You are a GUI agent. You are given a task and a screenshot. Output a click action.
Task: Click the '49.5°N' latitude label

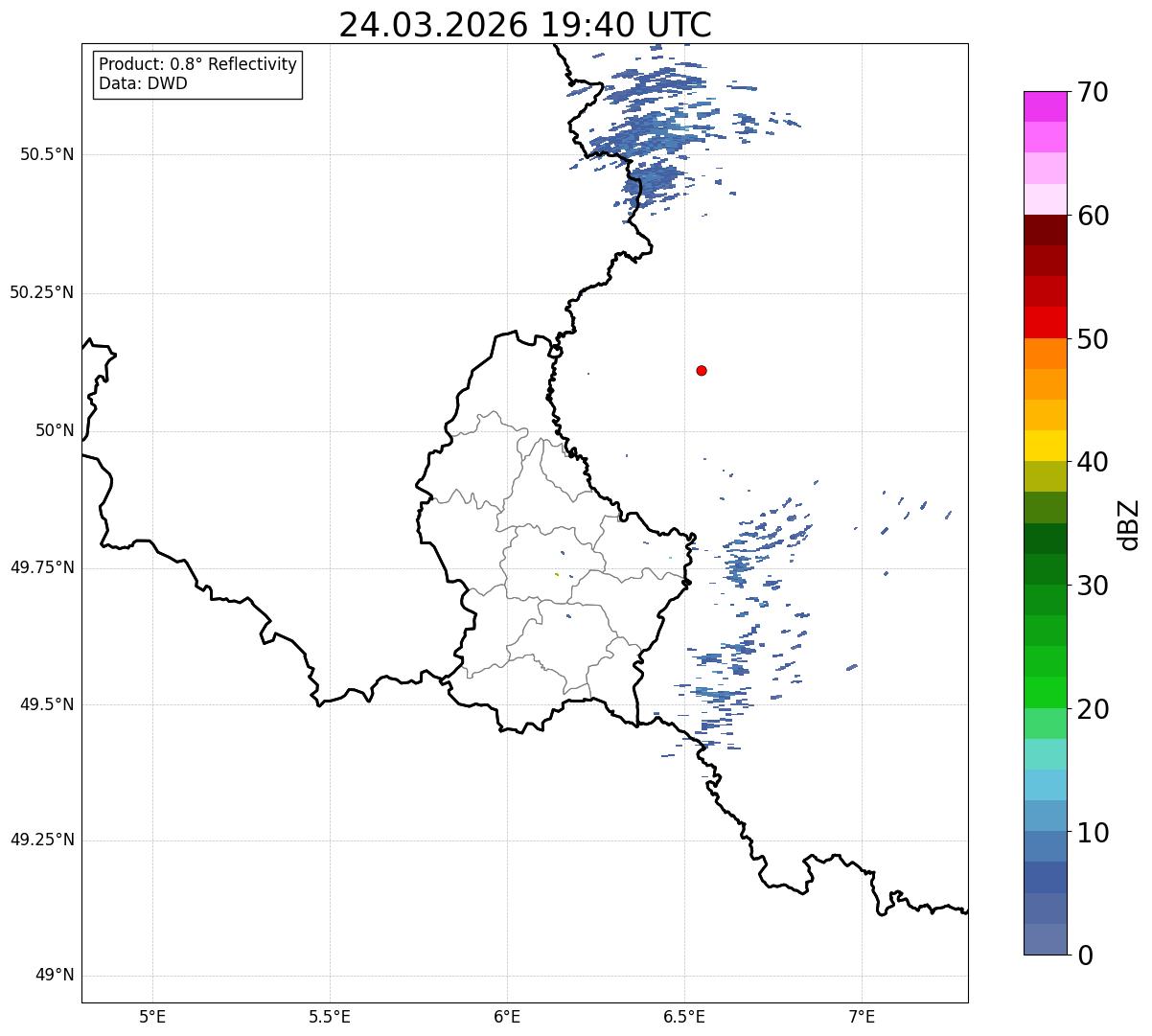(46, 704)
